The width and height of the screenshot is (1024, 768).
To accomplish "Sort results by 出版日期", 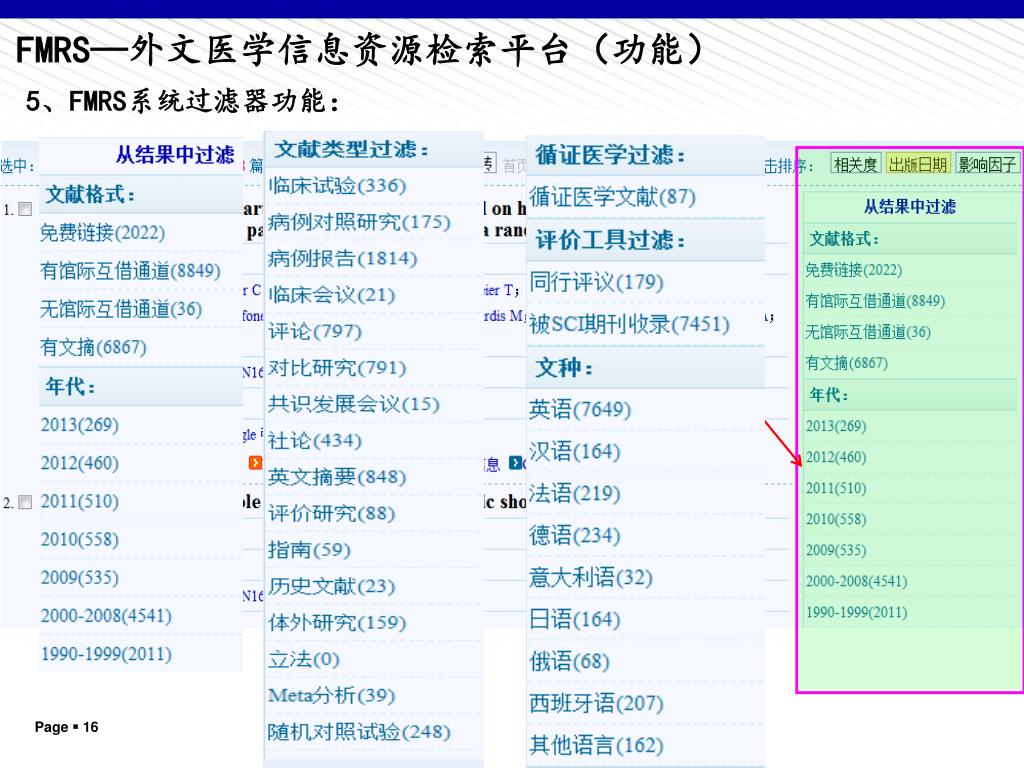I will click(918, 164).
